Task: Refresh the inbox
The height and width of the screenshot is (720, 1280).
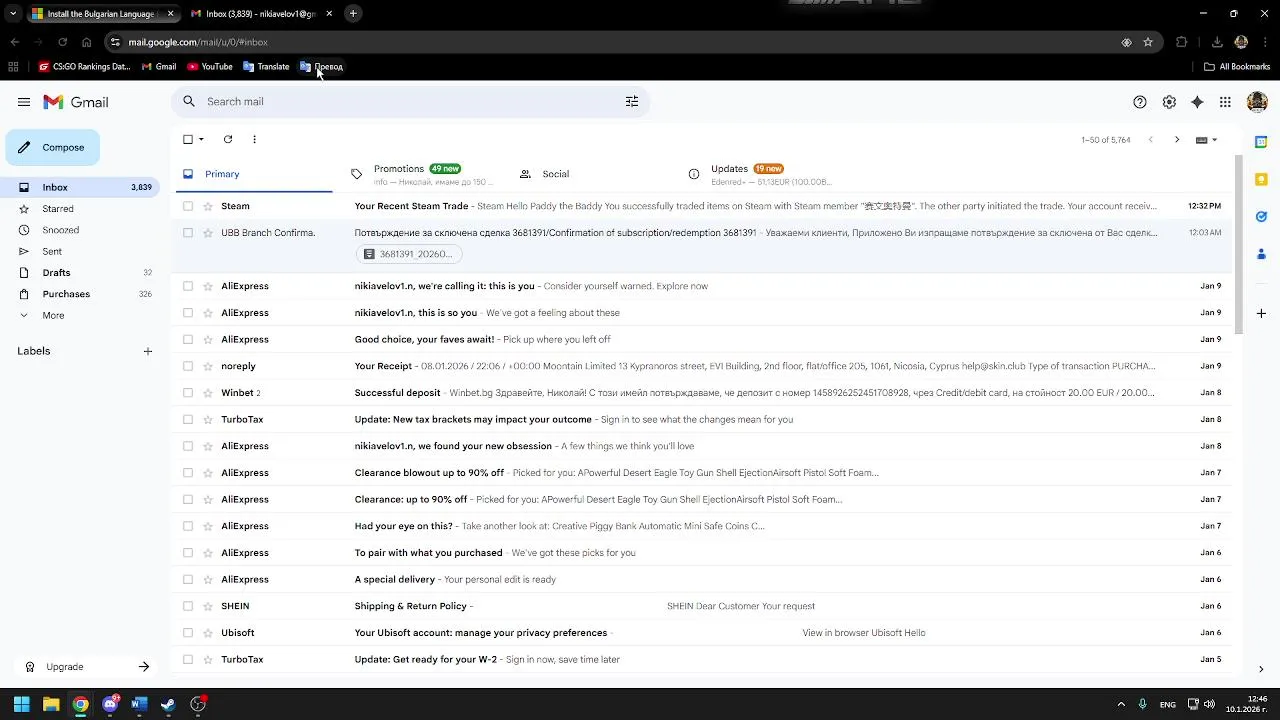Action: (x=228, y=140)
